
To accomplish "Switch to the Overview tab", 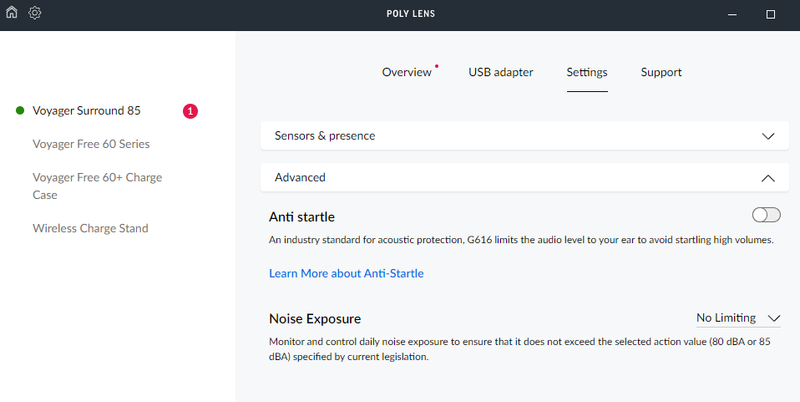I will (x=407, y=72).
